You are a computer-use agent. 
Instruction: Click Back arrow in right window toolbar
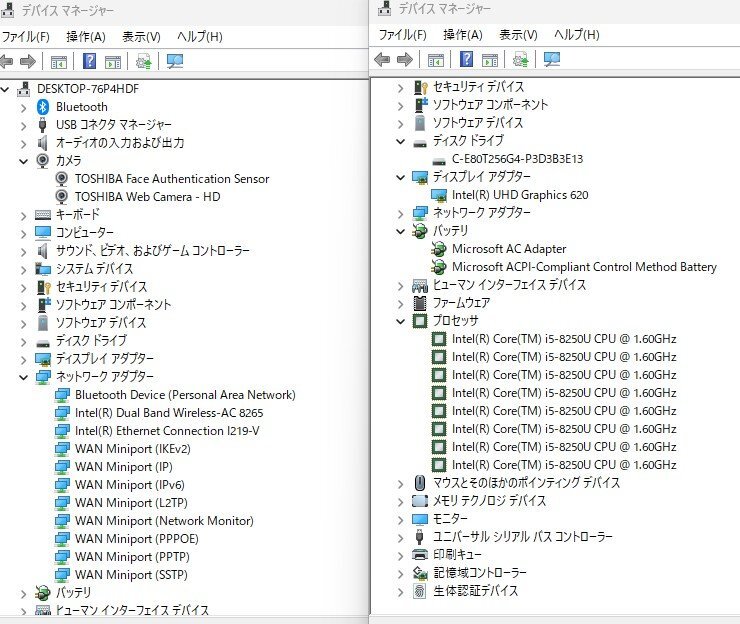(x=382, y=59)
